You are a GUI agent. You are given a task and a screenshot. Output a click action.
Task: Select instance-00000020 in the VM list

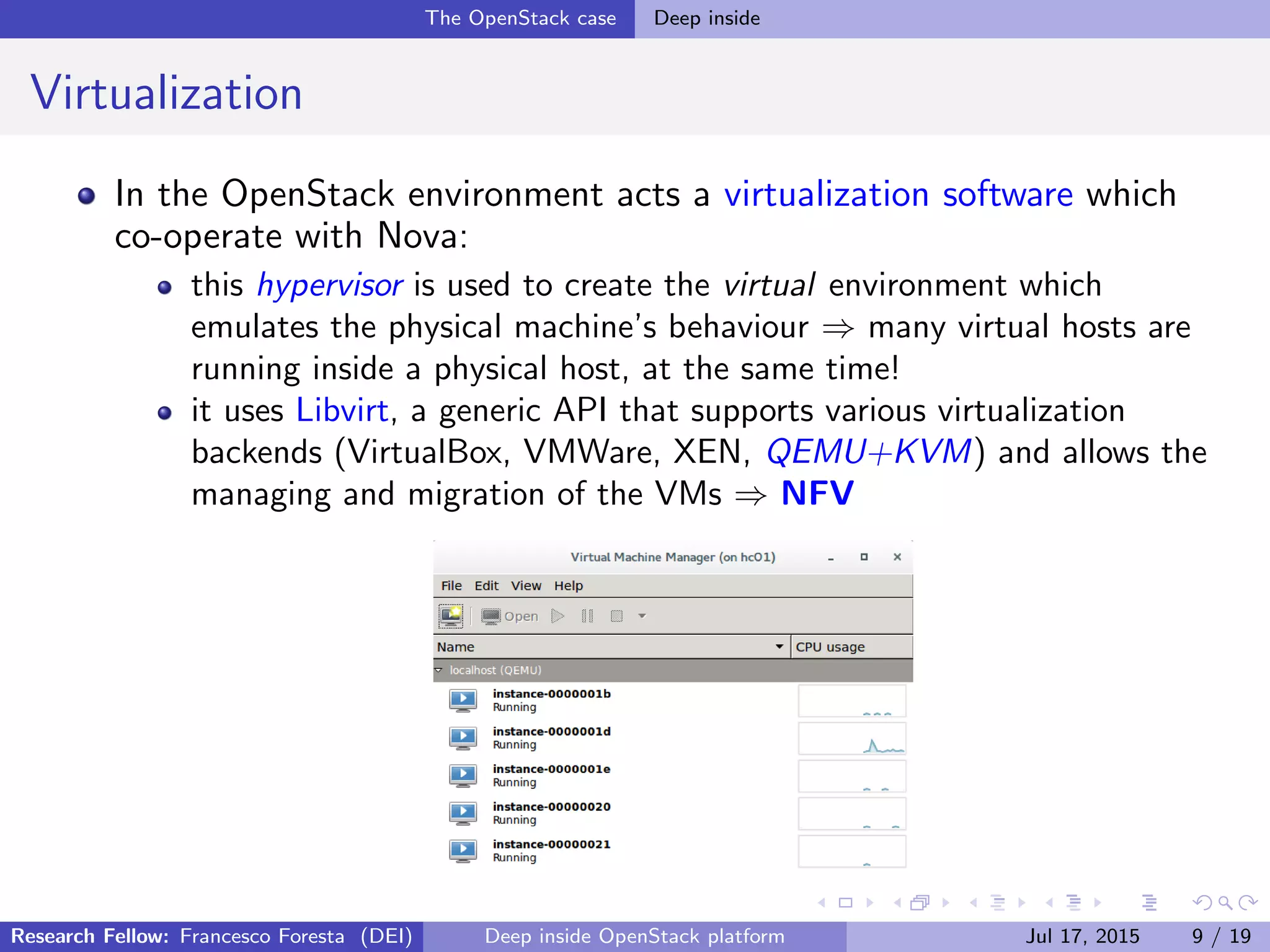(673, 813)
